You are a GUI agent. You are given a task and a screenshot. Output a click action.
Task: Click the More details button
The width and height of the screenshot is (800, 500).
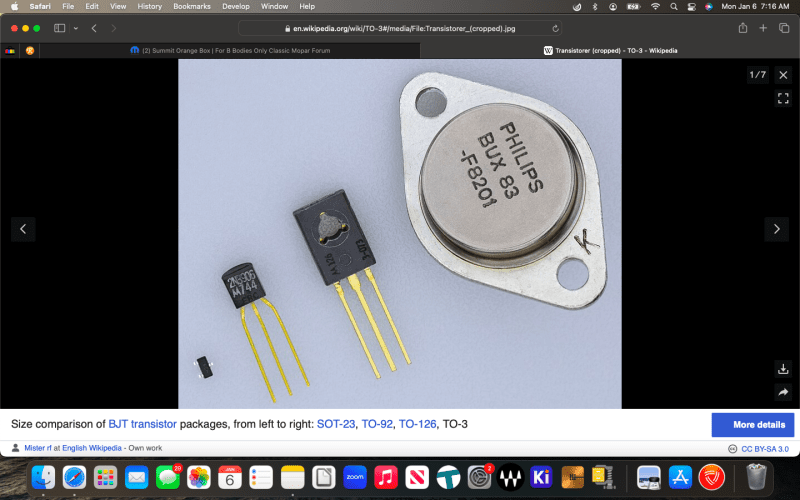click(x=753, y=424)
